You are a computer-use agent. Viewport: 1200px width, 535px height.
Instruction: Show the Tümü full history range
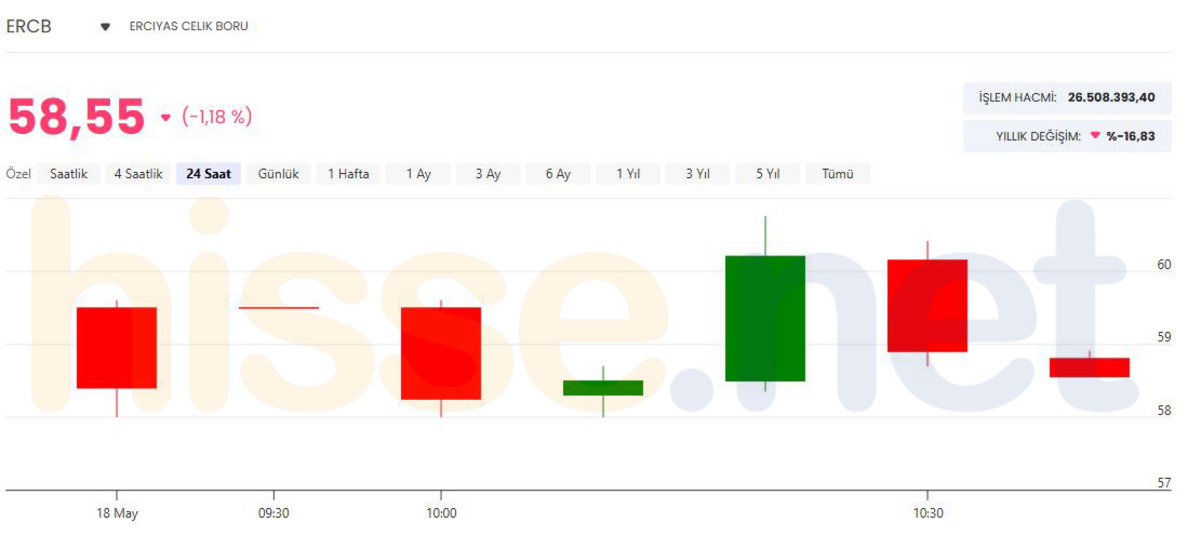[838, 174]
